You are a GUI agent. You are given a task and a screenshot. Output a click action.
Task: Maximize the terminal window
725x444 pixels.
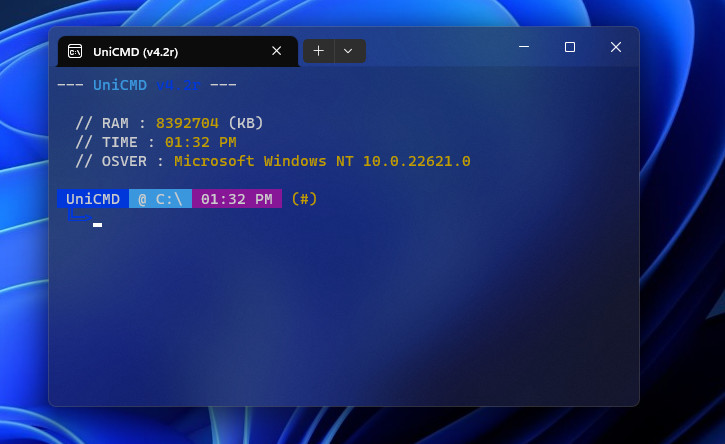(570, 47)
